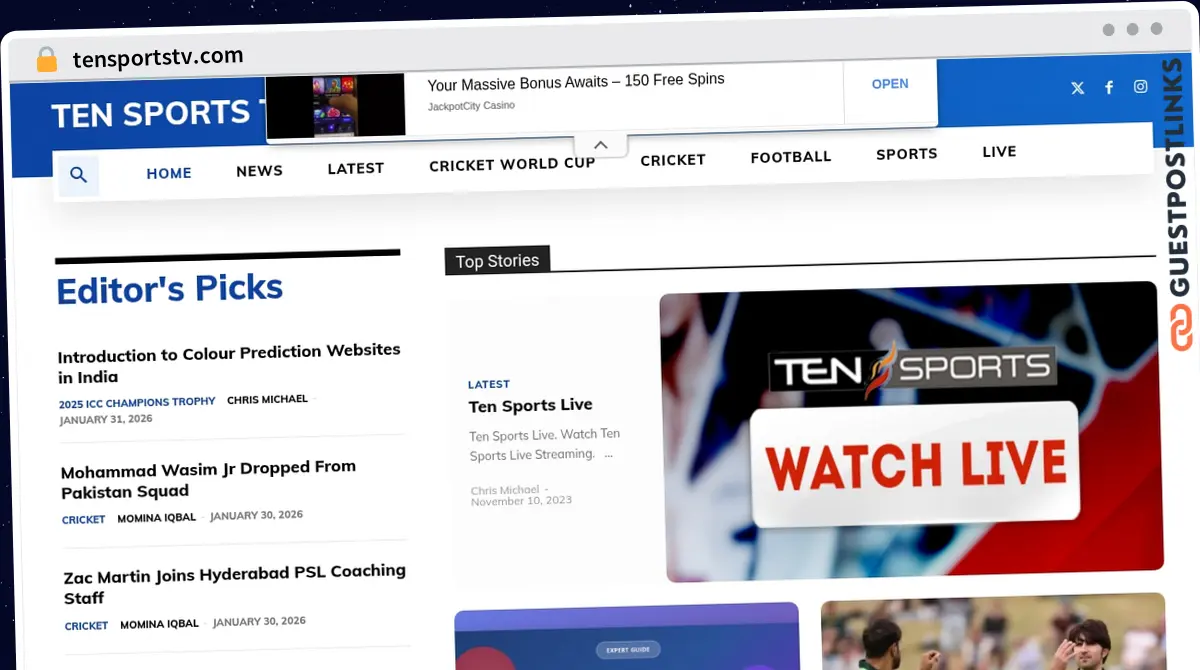The image size is (1200, 670).
Task: Click Chris Michael author under Ten Sports Live
Action: tap(505, 490)
